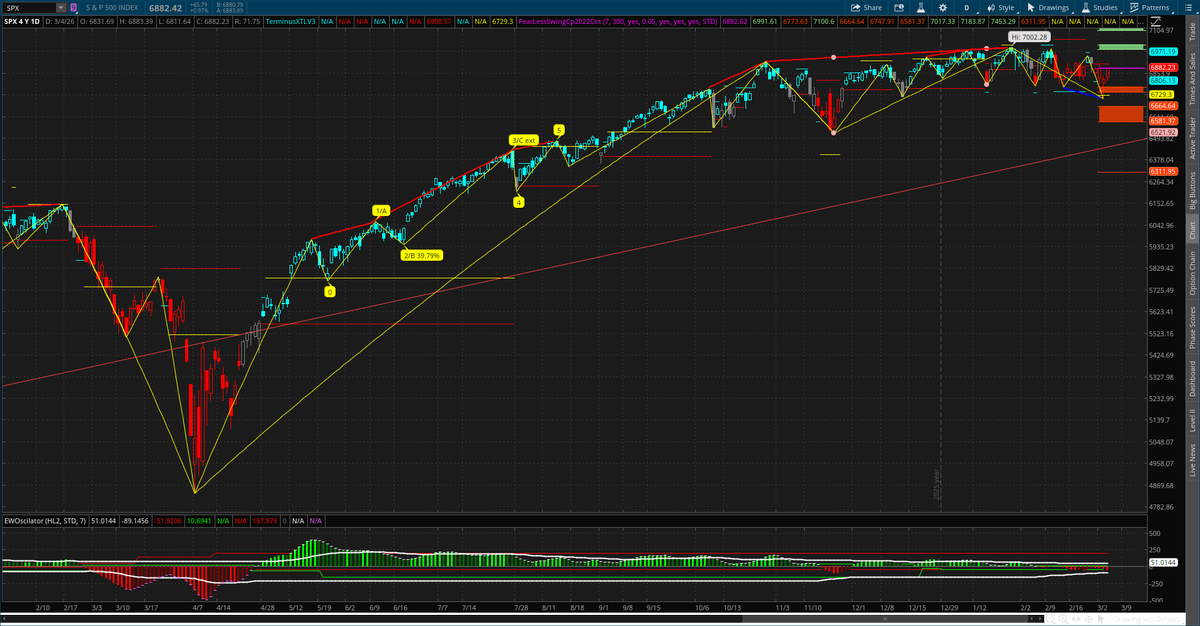This screenshot has height=626, width=1200.
Task: Expand the SPX symbol dropdown arrow
Action: point(59,7)
